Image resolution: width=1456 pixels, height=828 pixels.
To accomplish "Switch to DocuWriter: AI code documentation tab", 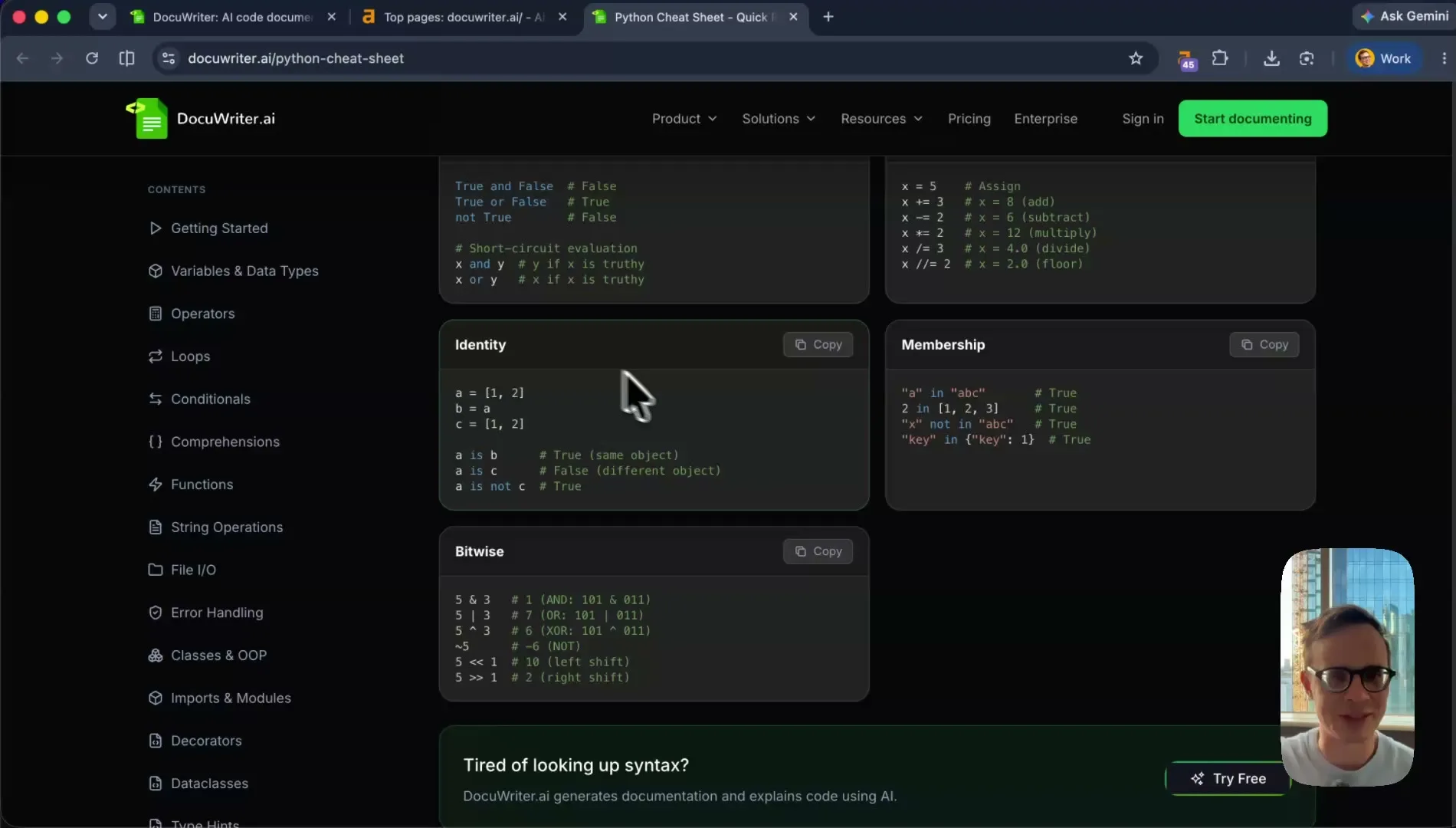I will coord(232,17).
